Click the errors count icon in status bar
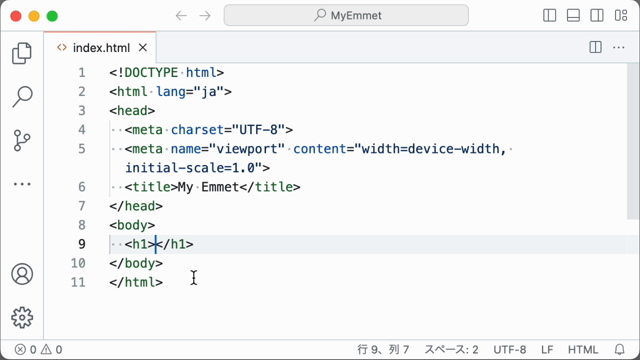 pyautogui.click(x=26, y=349)
